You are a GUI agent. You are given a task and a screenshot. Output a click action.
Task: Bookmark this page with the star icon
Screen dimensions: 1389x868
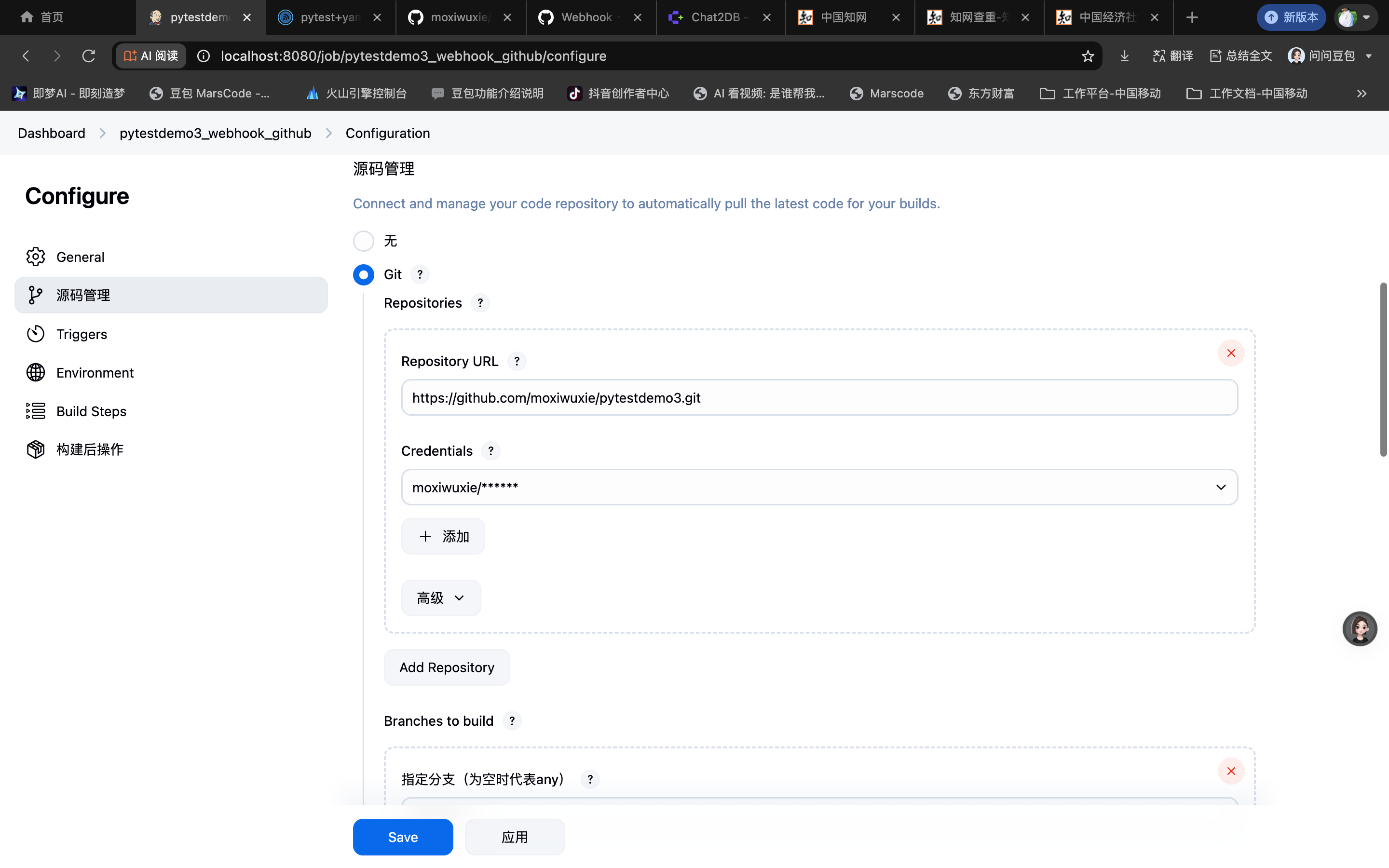click(1087, 55)
